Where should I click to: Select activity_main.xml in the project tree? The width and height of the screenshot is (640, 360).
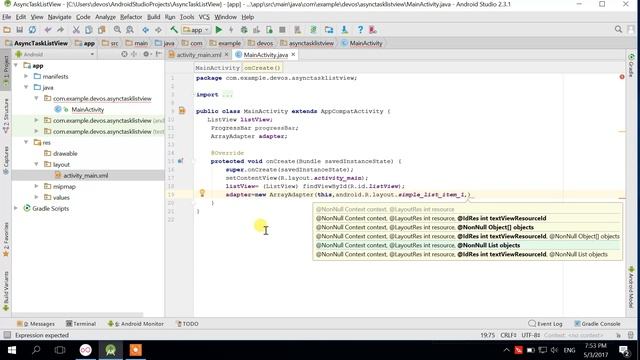coord(85,176)
